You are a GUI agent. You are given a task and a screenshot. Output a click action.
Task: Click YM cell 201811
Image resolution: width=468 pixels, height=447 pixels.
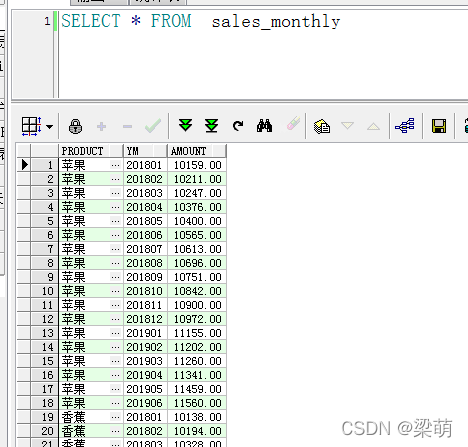[145, 305]
